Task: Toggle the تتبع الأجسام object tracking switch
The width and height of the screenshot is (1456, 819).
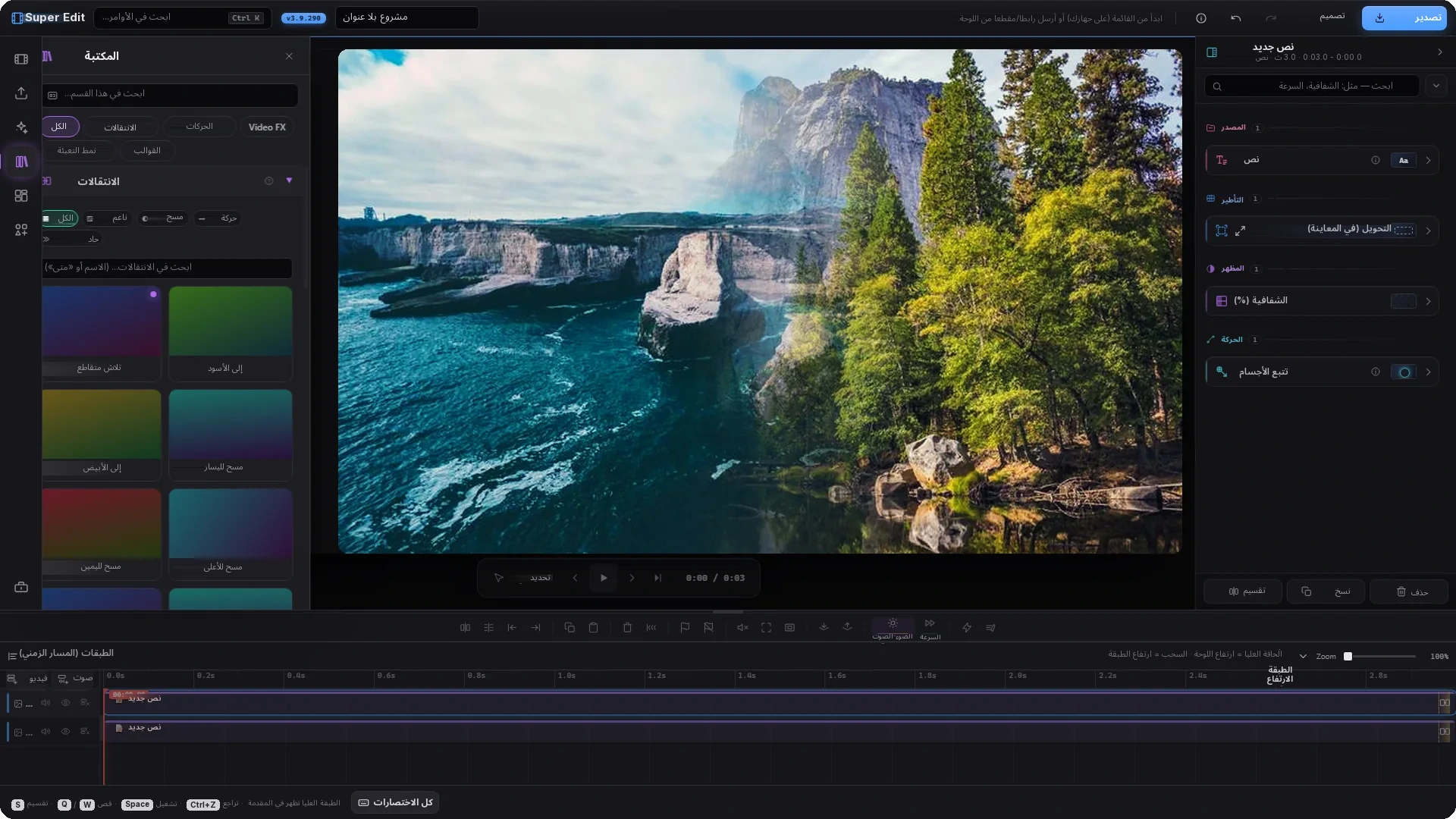Action: coord(1404,372)
